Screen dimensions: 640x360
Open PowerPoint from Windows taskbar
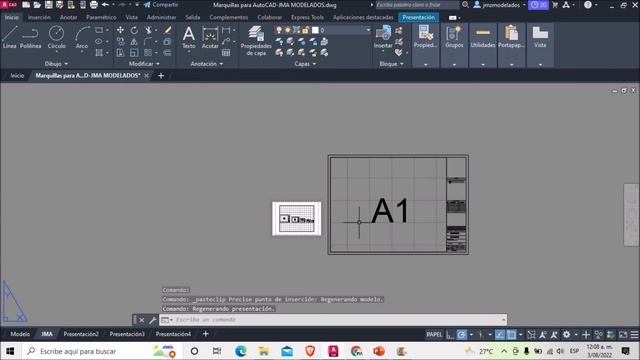click(379, 351)
